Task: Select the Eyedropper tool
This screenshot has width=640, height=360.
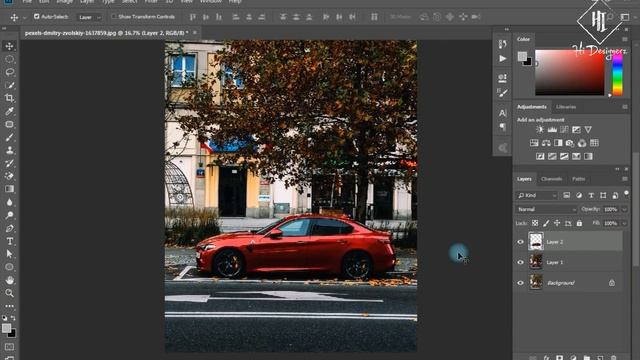Action: coord(9,111)
